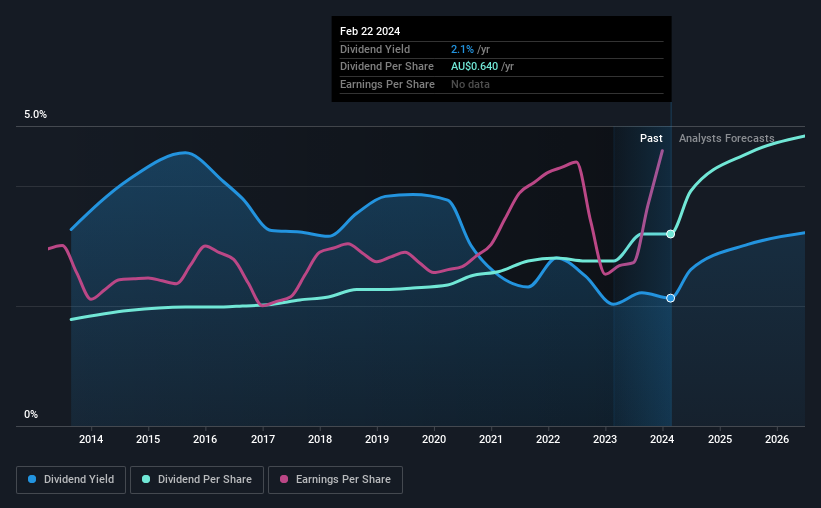
Task: Click the 2018 x-axis label
Action: tap(320, 439)
